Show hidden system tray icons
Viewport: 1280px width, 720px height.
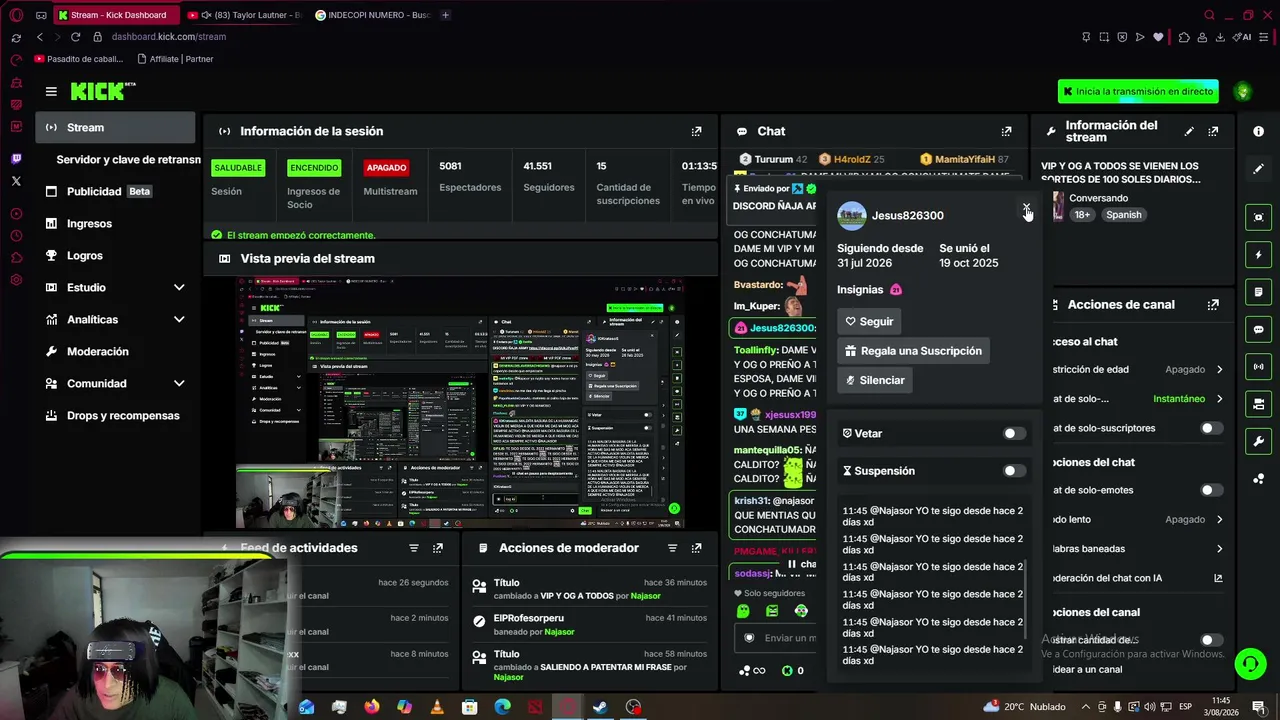pos(1086,707)
